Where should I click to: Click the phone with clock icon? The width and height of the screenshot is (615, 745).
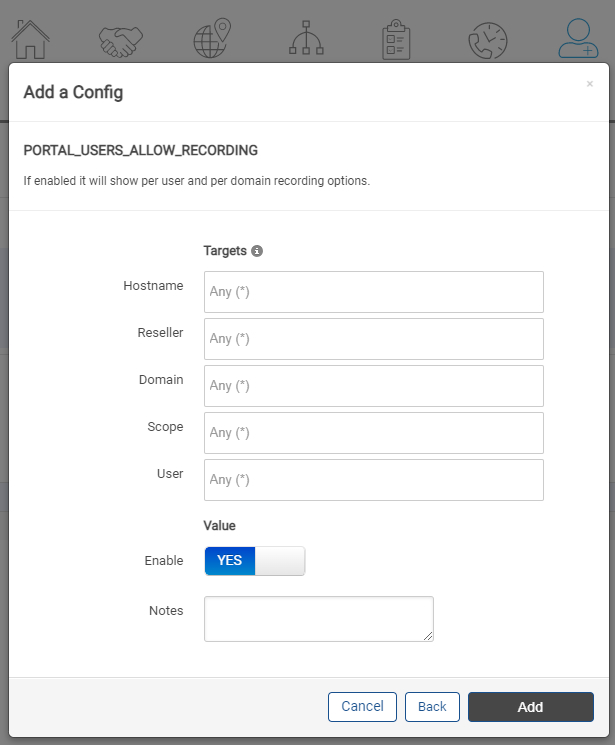[x=488, y=40]
